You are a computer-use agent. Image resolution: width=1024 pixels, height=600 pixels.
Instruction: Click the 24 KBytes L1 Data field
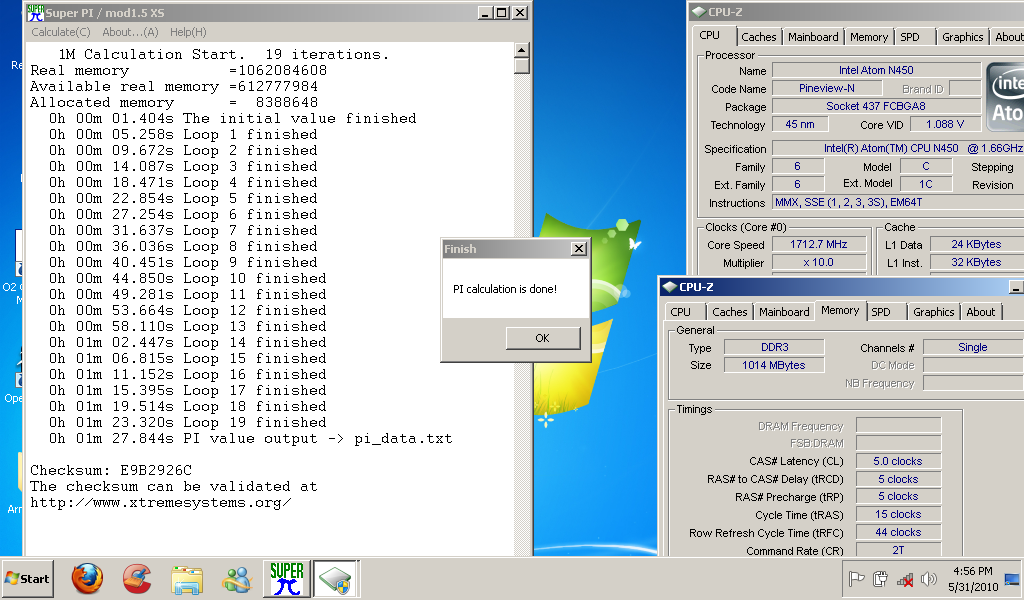[977, 244]
